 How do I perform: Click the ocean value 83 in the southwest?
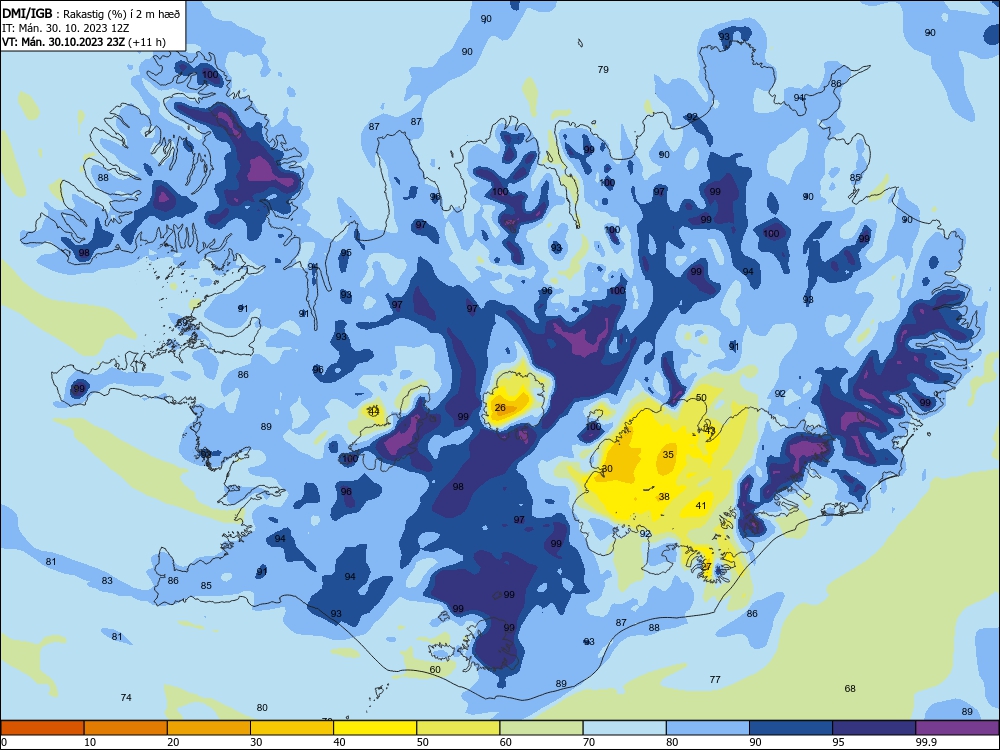pos(107,581)
